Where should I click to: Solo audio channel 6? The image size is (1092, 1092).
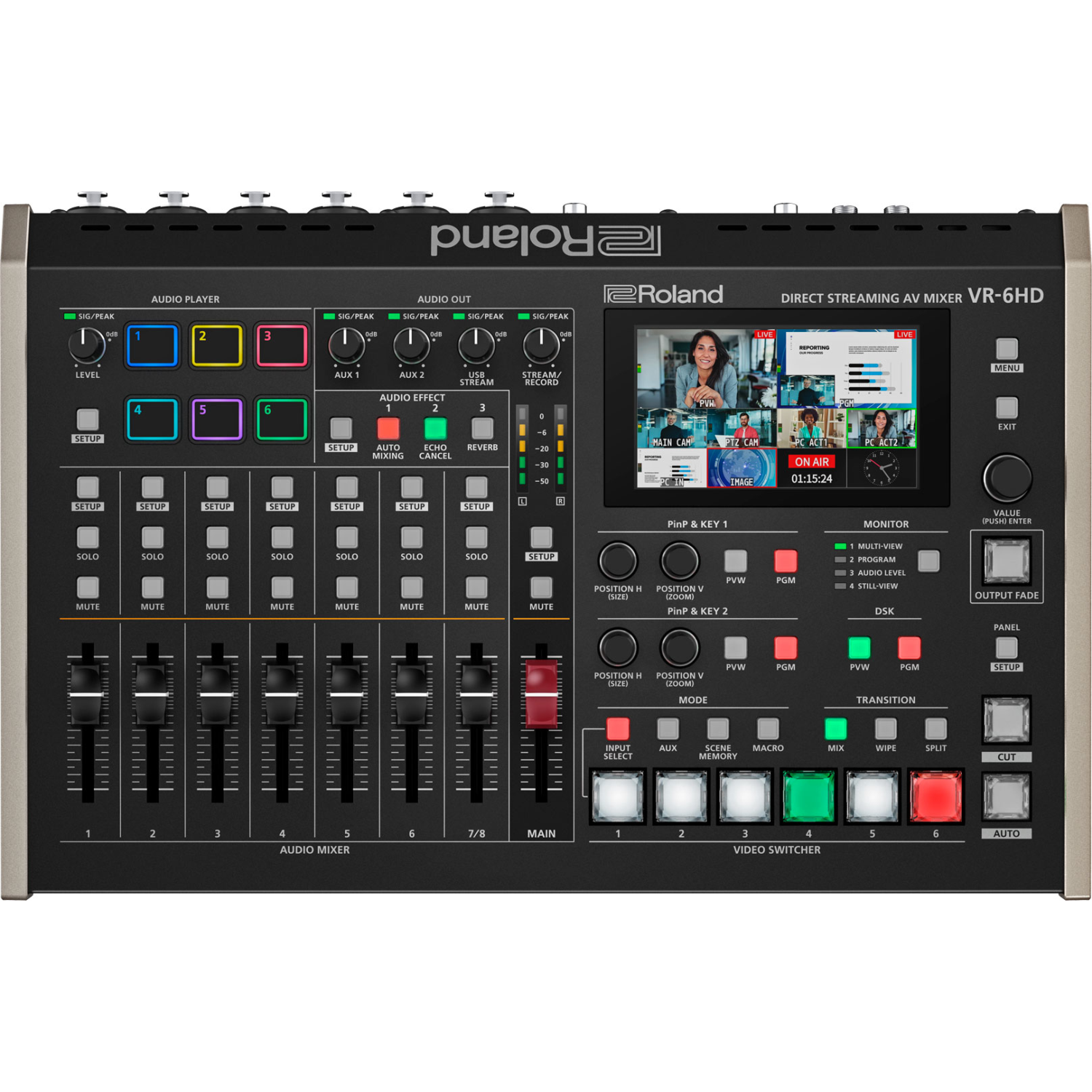(x=411, y=537)
